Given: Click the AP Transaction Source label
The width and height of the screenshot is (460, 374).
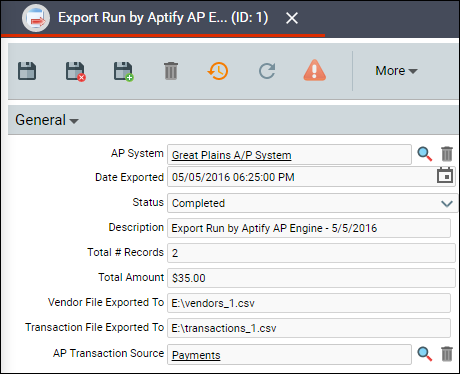Looking at the screenshot, I should point(108,353).
